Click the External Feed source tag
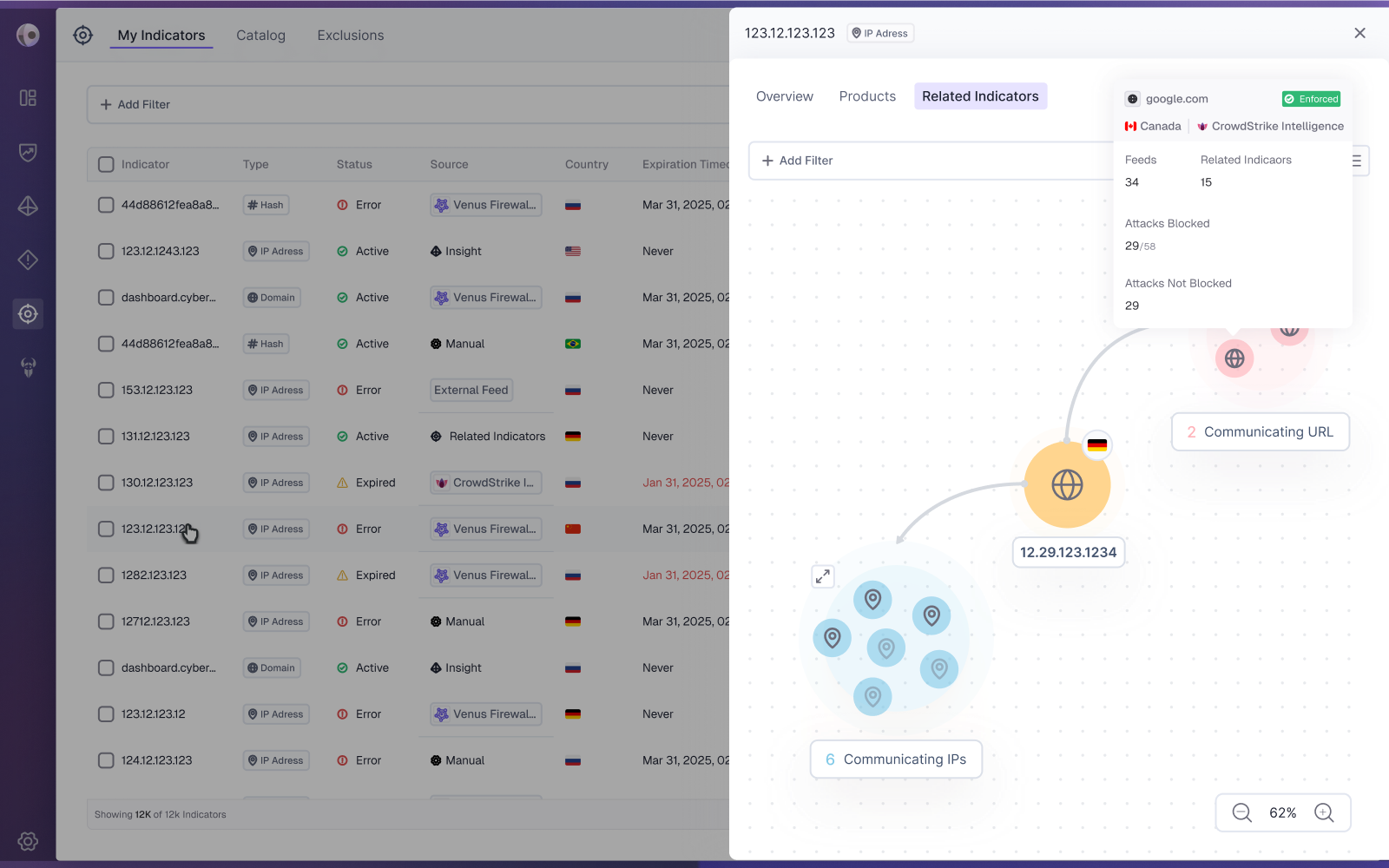This screenshot has width=1389, height=868. [471, 390]
